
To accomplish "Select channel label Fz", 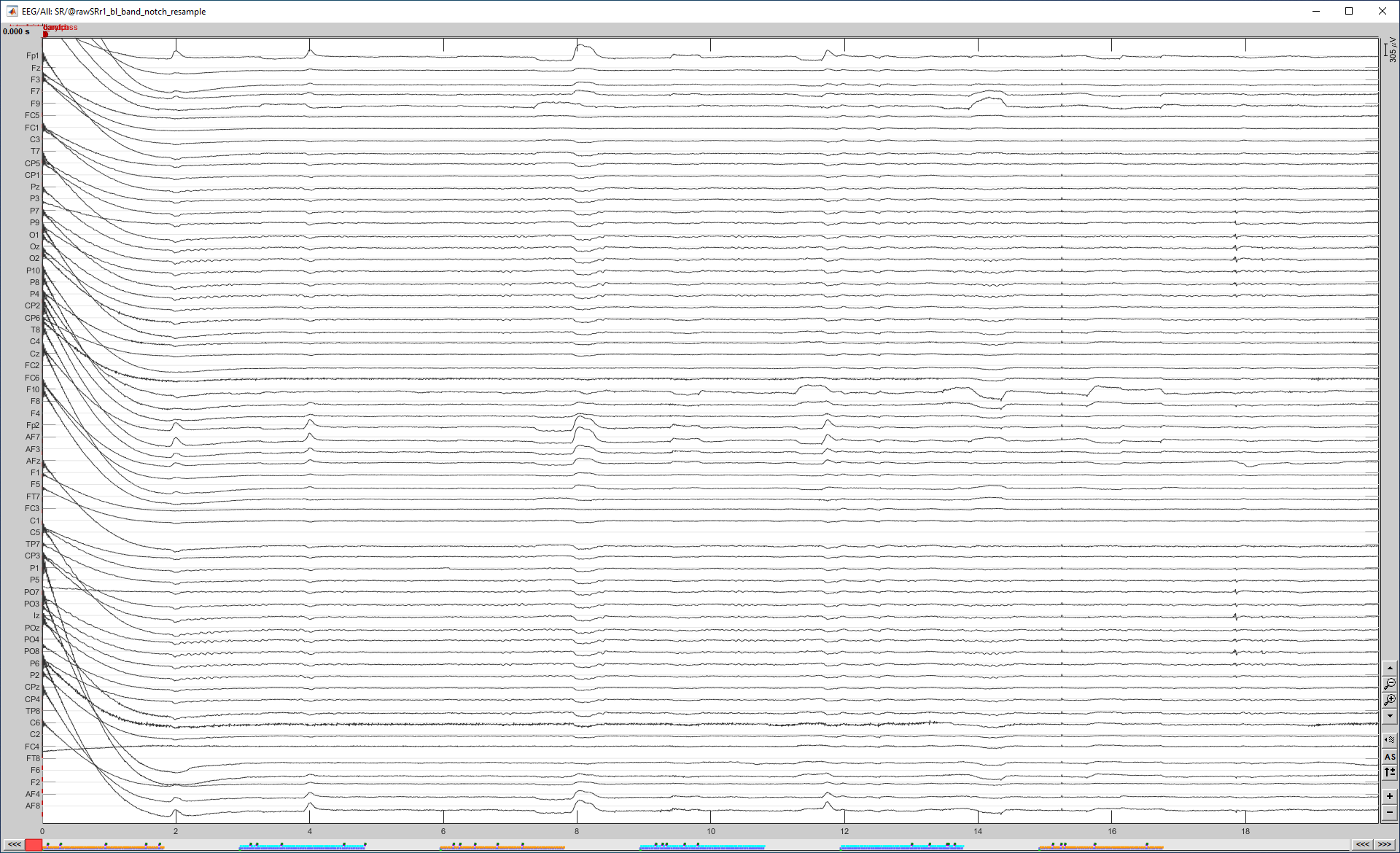I will coord(35,68).
